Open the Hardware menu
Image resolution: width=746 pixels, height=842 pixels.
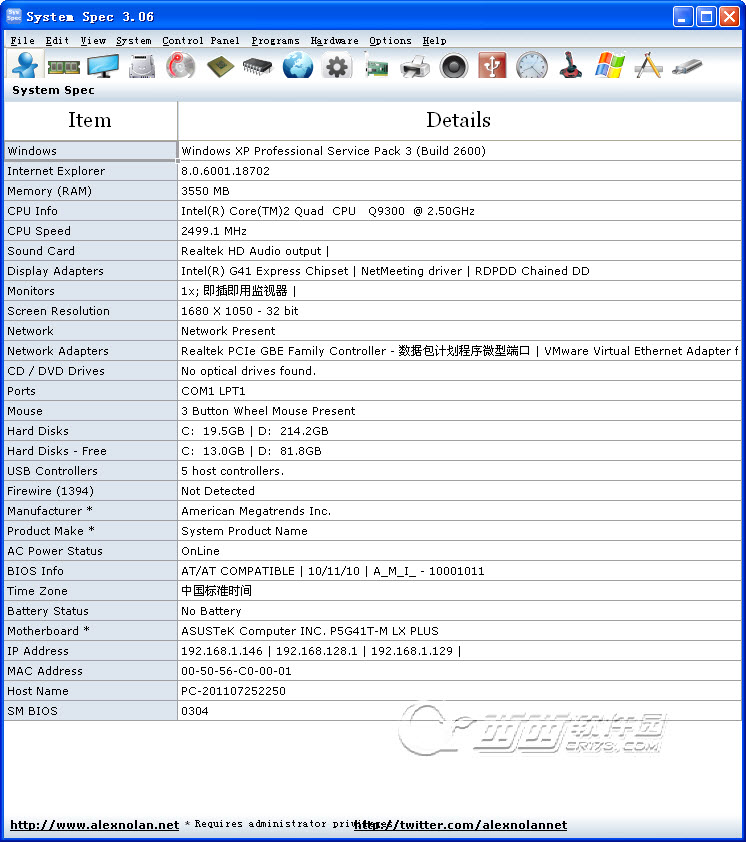pyautogui.click(x=335, y=41)
